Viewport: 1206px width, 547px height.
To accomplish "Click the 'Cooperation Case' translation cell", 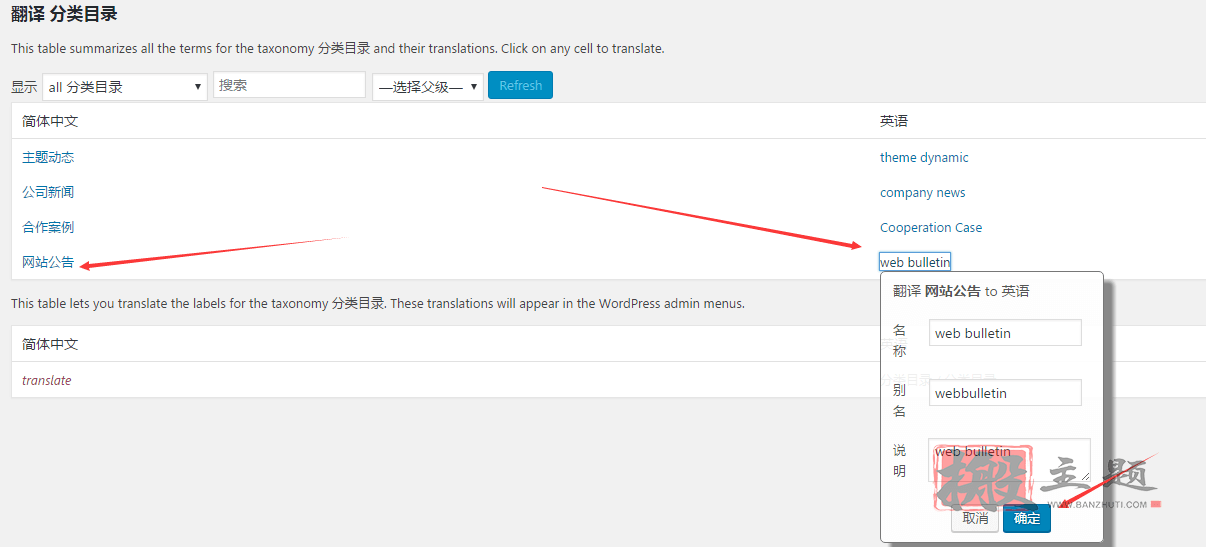I will pos(931,227).
